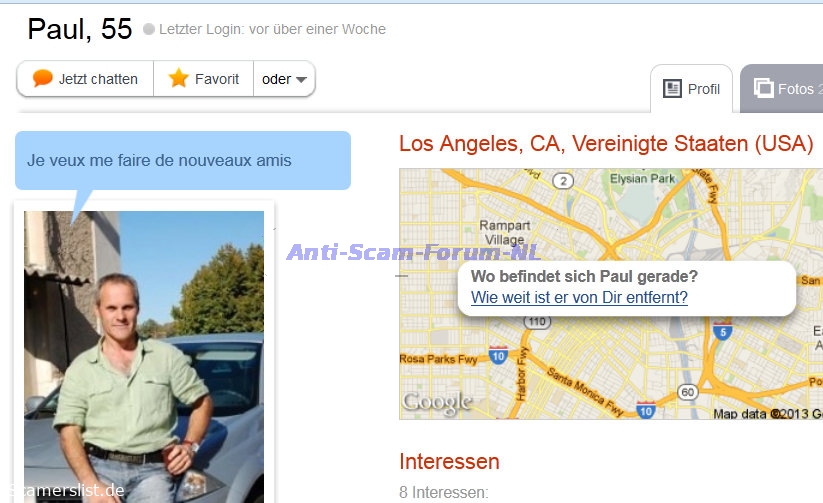Open the Profil tab page icon
823x503 pixels.
point(672,89)
